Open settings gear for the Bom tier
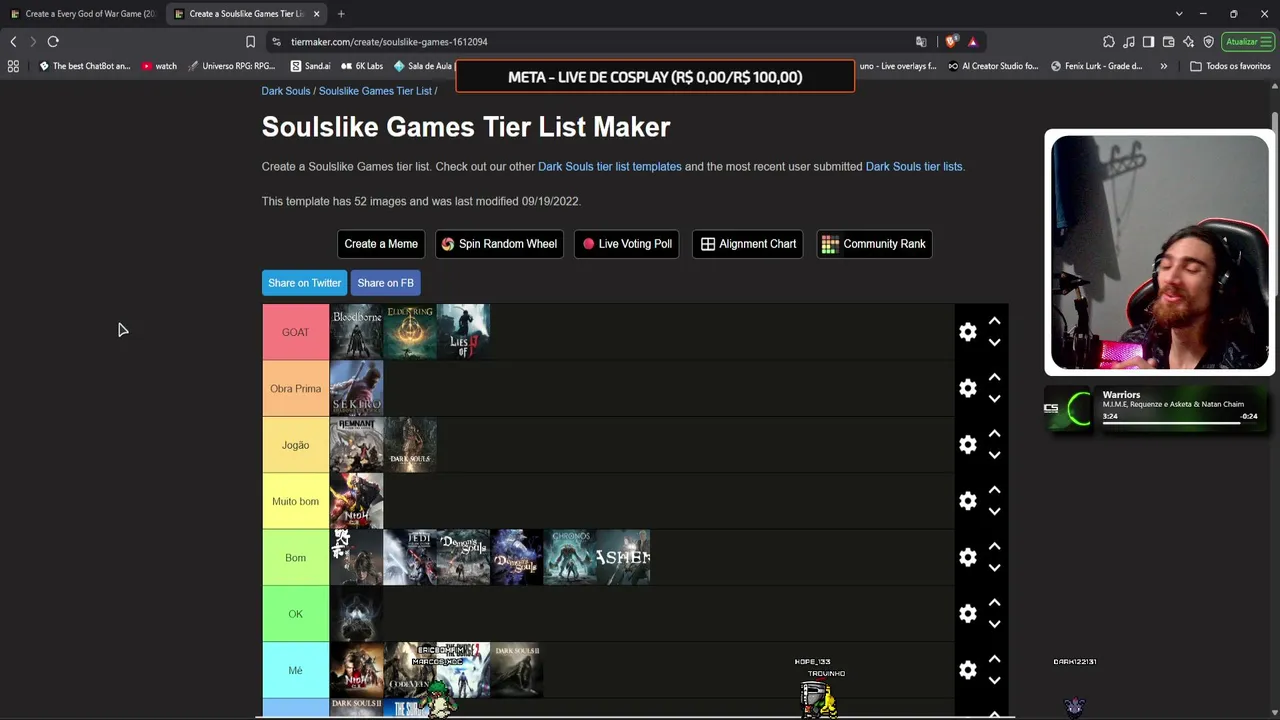Image resolution: width=1280 pixels, height=720 pixels. click(x=967, y=558)
